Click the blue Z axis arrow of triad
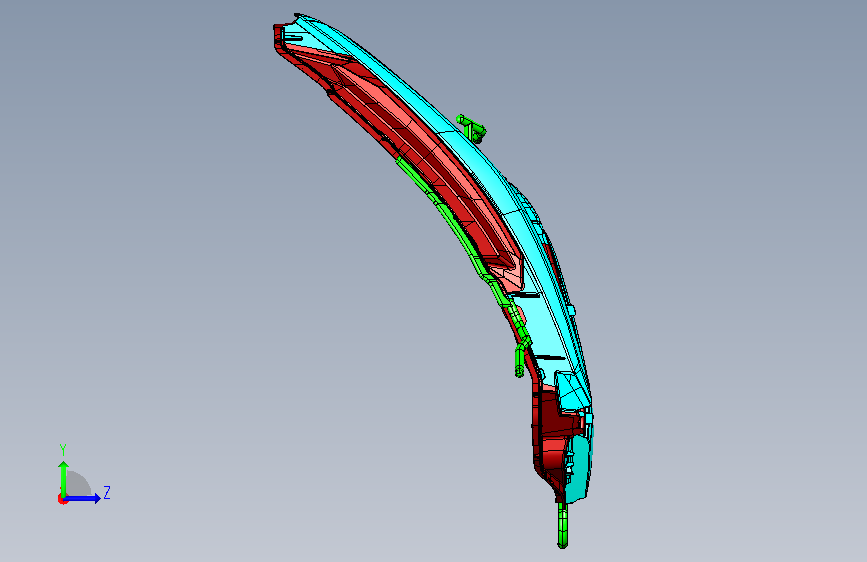Image resolution: width=867 pixels, height=562 pixels. (82, 498)
